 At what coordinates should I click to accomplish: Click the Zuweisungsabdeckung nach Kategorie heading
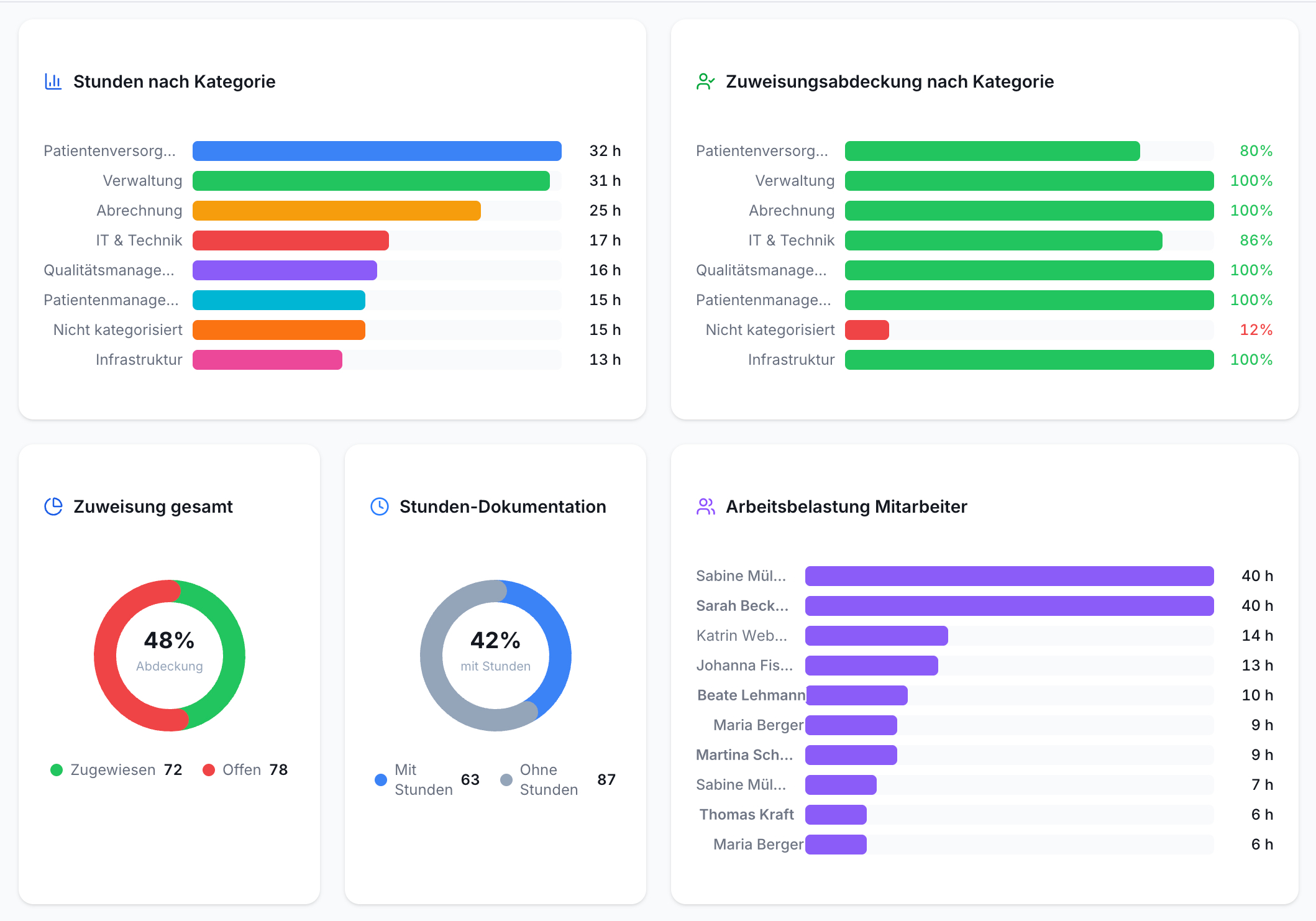(x=890, y=81)
